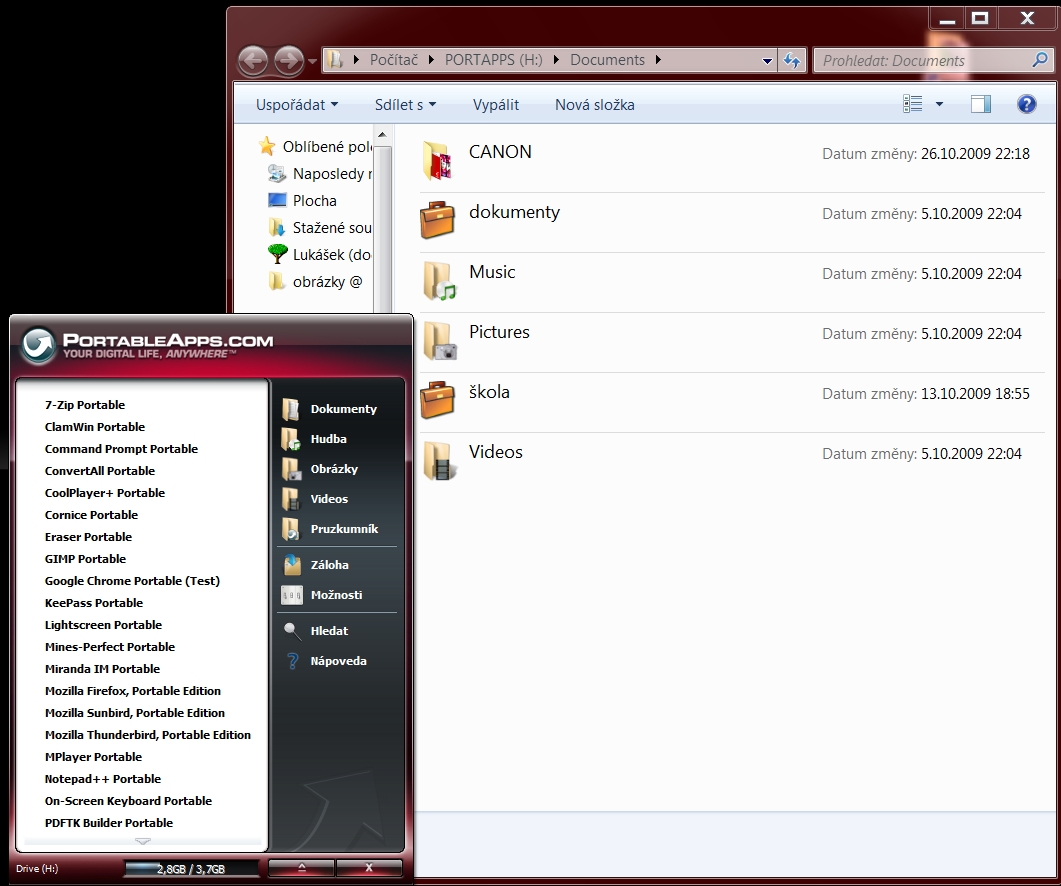
Task: Click the Počítač breadcrumb in address bar
Action: click(x=394, y=60)
